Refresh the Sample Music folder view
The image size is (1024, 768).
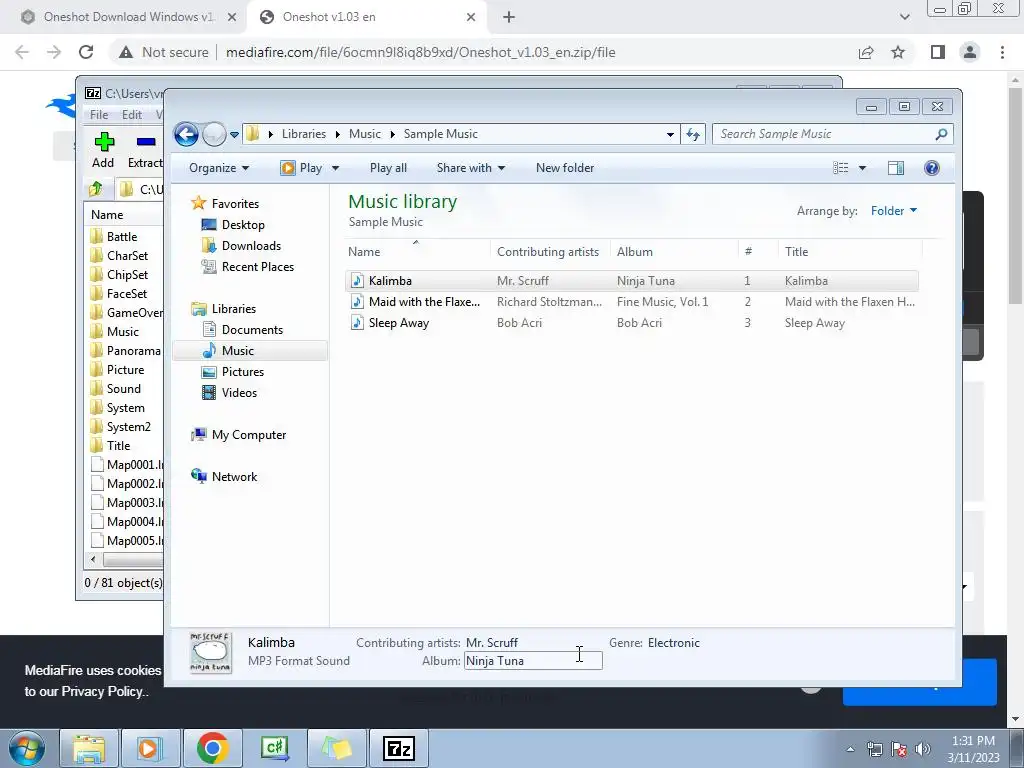tap(693, 135)
